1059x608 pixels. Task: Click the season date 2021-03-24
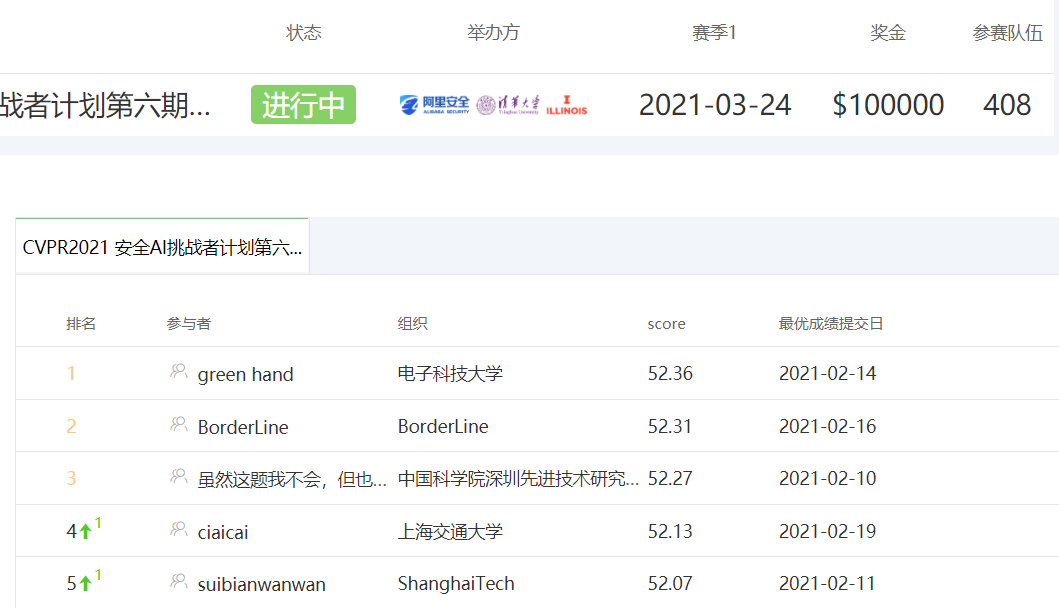coord(715,105)
